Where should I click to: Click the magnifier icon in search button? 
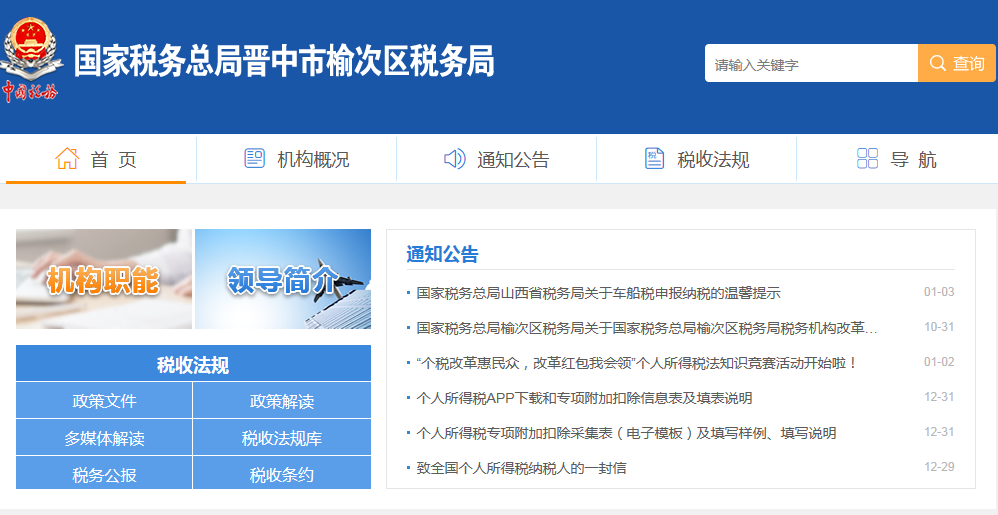pos(937,63)
